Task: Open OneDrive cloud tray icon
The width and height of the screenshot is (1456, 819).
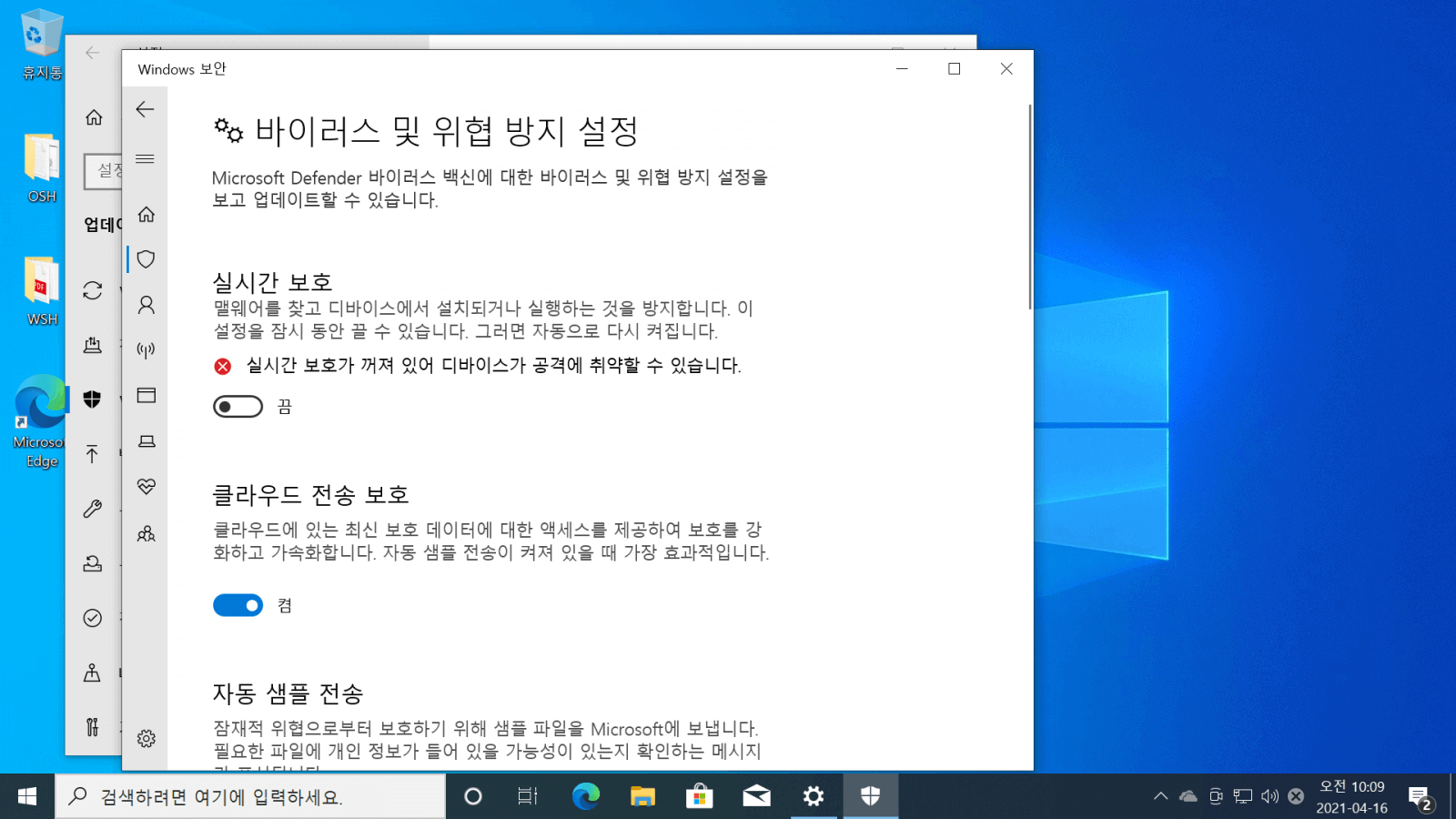Action: (1188, 796)
